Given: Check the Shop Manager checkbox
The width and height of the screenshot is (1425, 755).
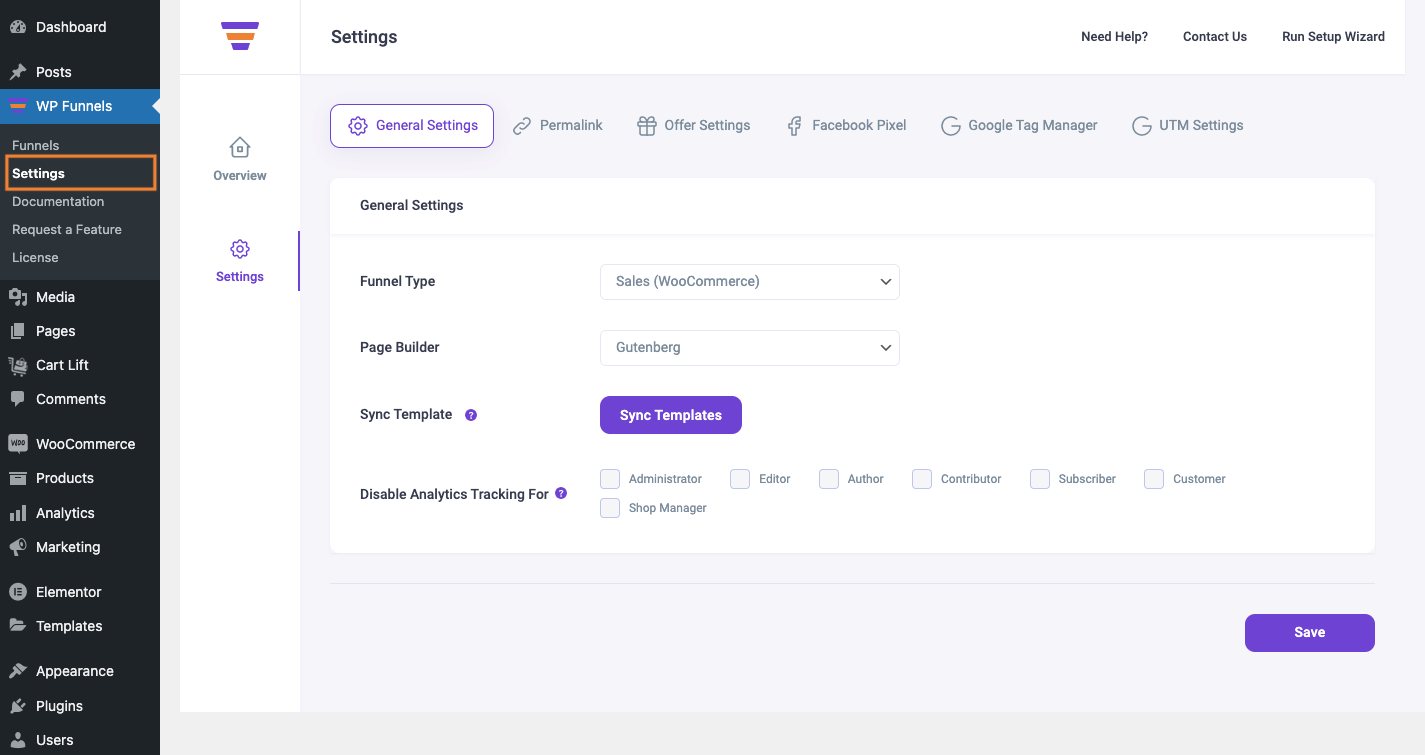Looking at the screenshot, I should click(610, 508).
